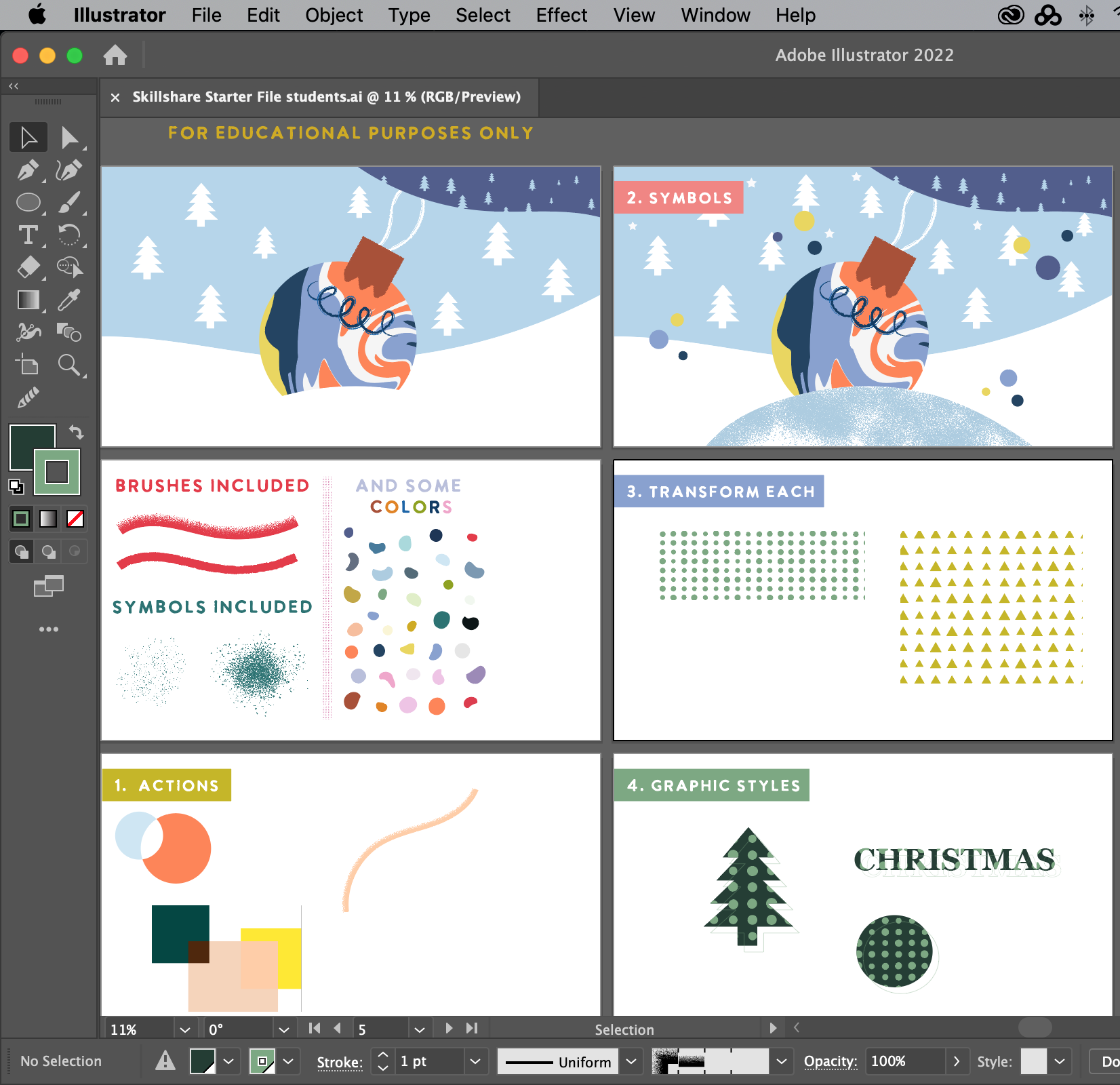This screenshot has width=1120, height=1085.
Task: Enable Draw Behind mode
Action: [48, 551]
